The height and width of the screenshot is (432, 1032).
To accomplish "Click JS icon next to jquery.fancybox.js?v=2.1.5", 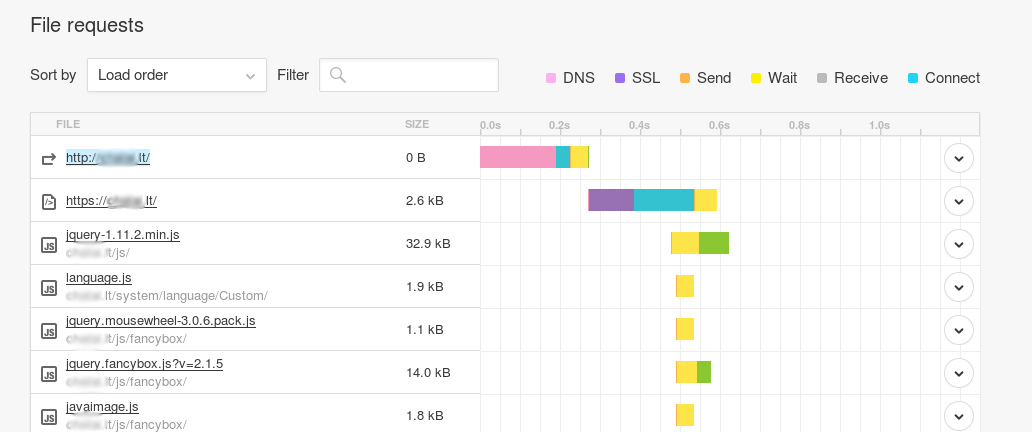I will tap(48, 373).
